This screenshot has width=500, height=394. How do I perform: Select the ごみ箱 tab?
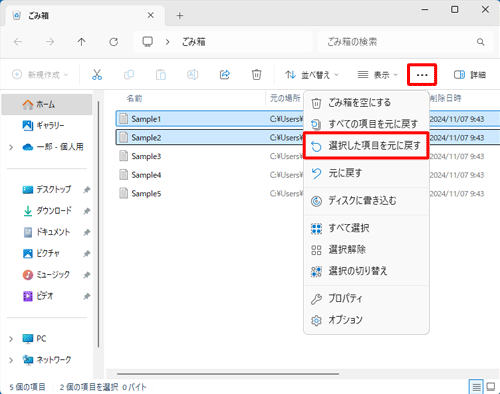[x=85, y=16]
